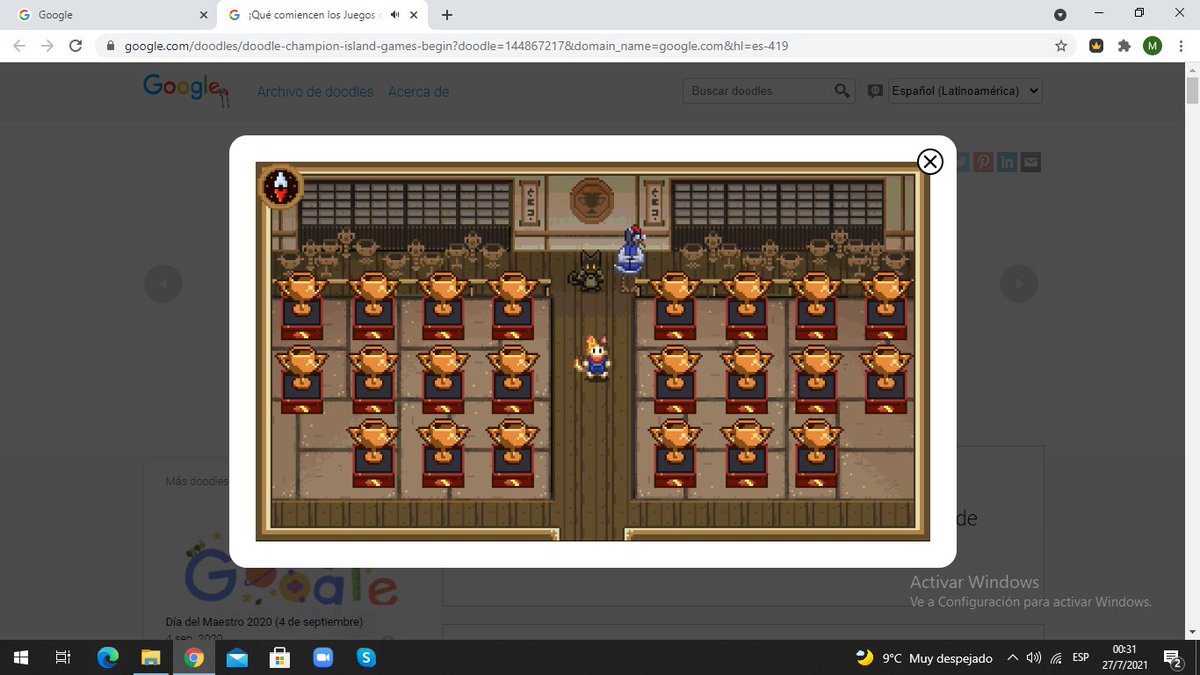The image size is (1200, 675).
Task: Open the Windows Start menu
Action: pos(20,657)
